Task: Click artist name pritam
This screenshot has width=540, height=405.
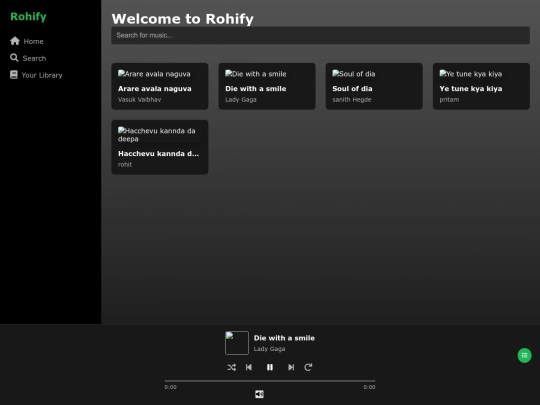Action: 449,100
